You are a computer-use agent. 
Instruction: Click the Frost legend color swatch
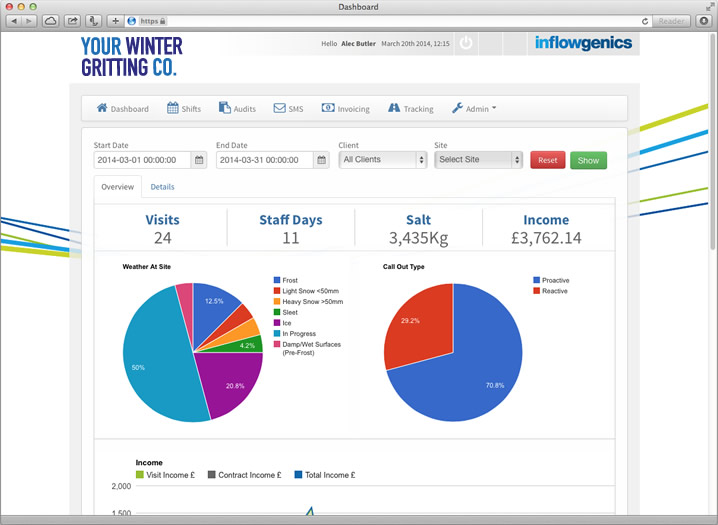click(277, 281)
